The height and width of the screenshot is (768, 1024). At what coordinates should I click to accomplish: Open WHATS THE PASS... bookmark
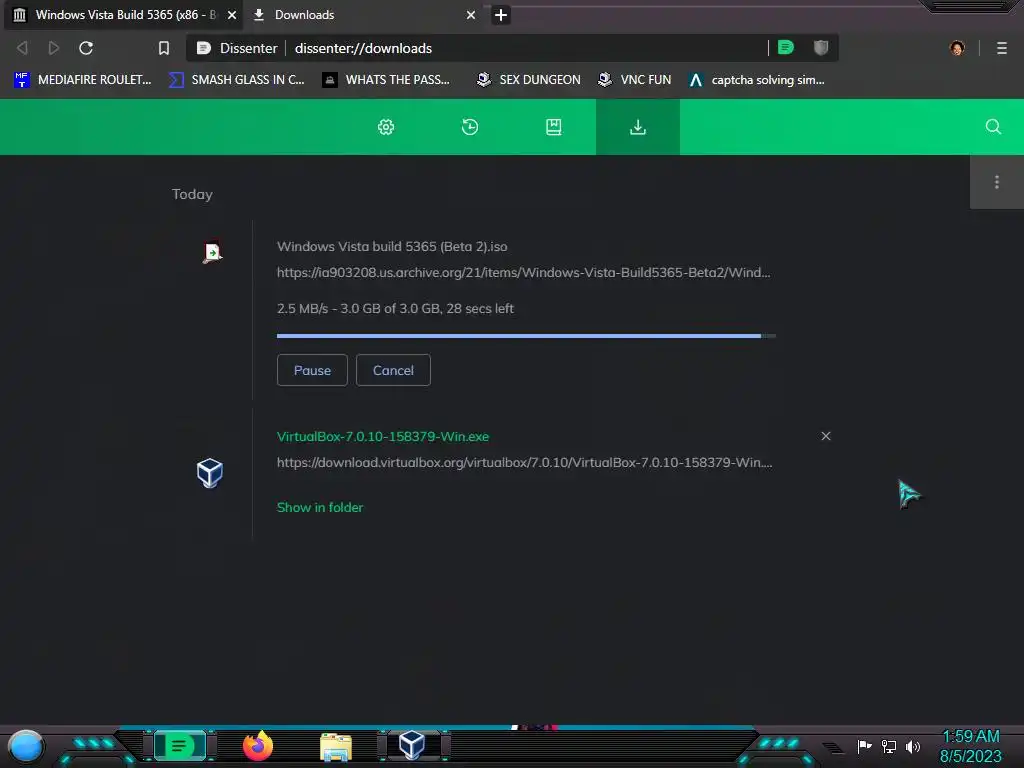(386, 80)
